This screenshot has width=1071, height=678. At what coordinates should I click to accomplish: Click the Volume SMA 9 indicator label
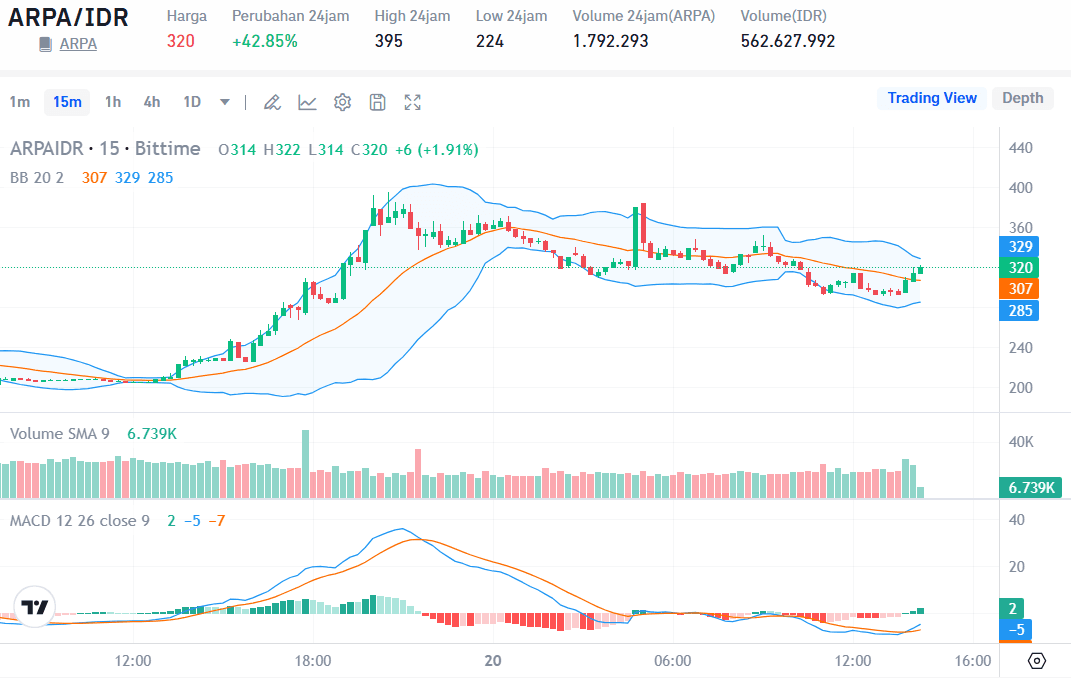60,434
